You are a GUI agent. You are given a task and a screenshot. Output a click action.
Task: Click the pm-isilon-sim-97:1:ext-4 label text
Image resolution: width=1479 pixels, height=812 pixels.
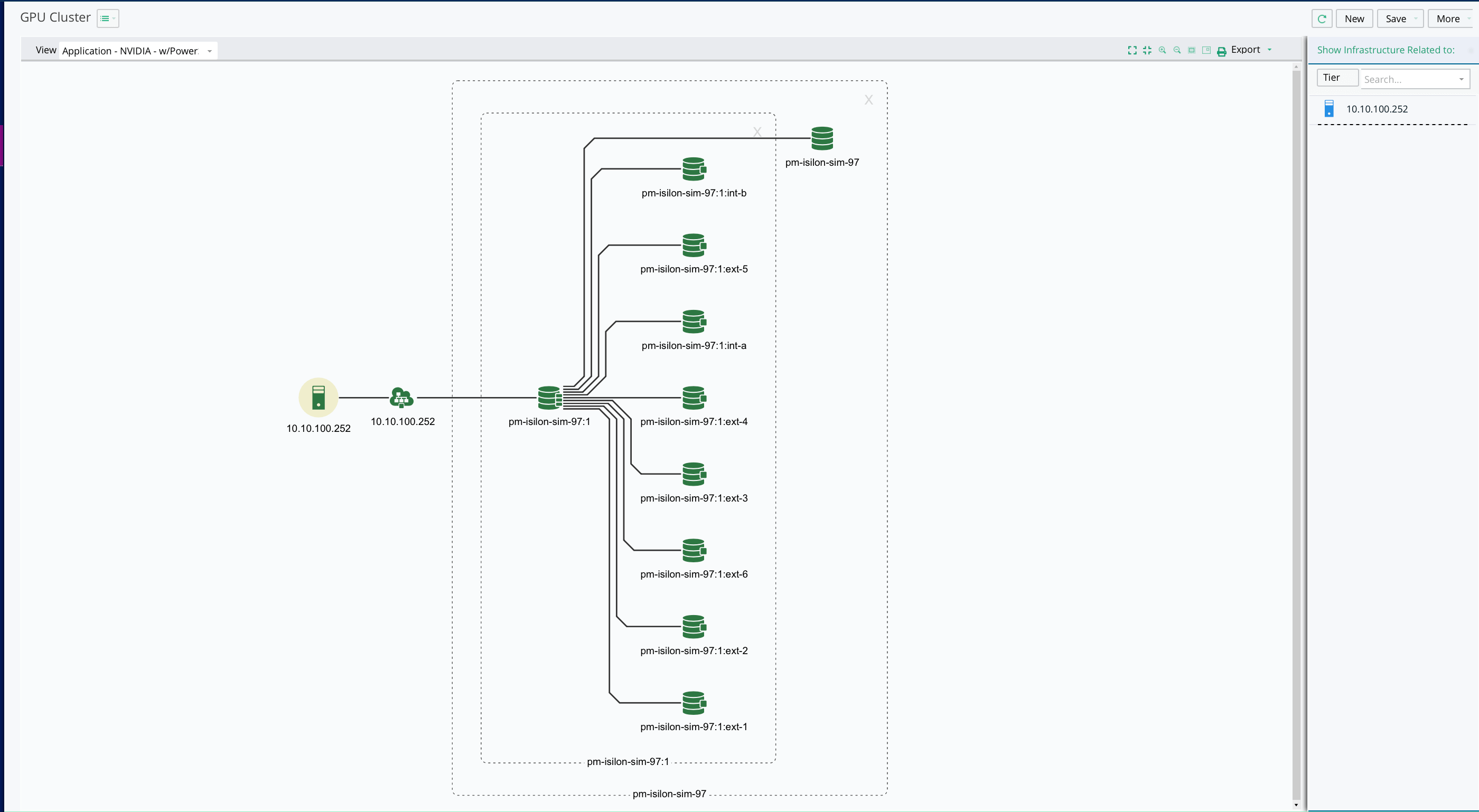click(694, 422)
